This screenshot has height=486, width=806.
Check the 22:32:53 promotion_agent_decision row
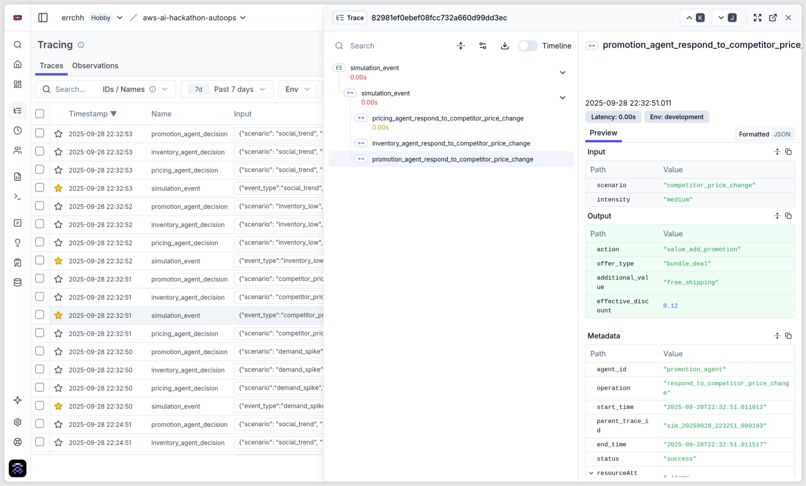tap(40, 133)
